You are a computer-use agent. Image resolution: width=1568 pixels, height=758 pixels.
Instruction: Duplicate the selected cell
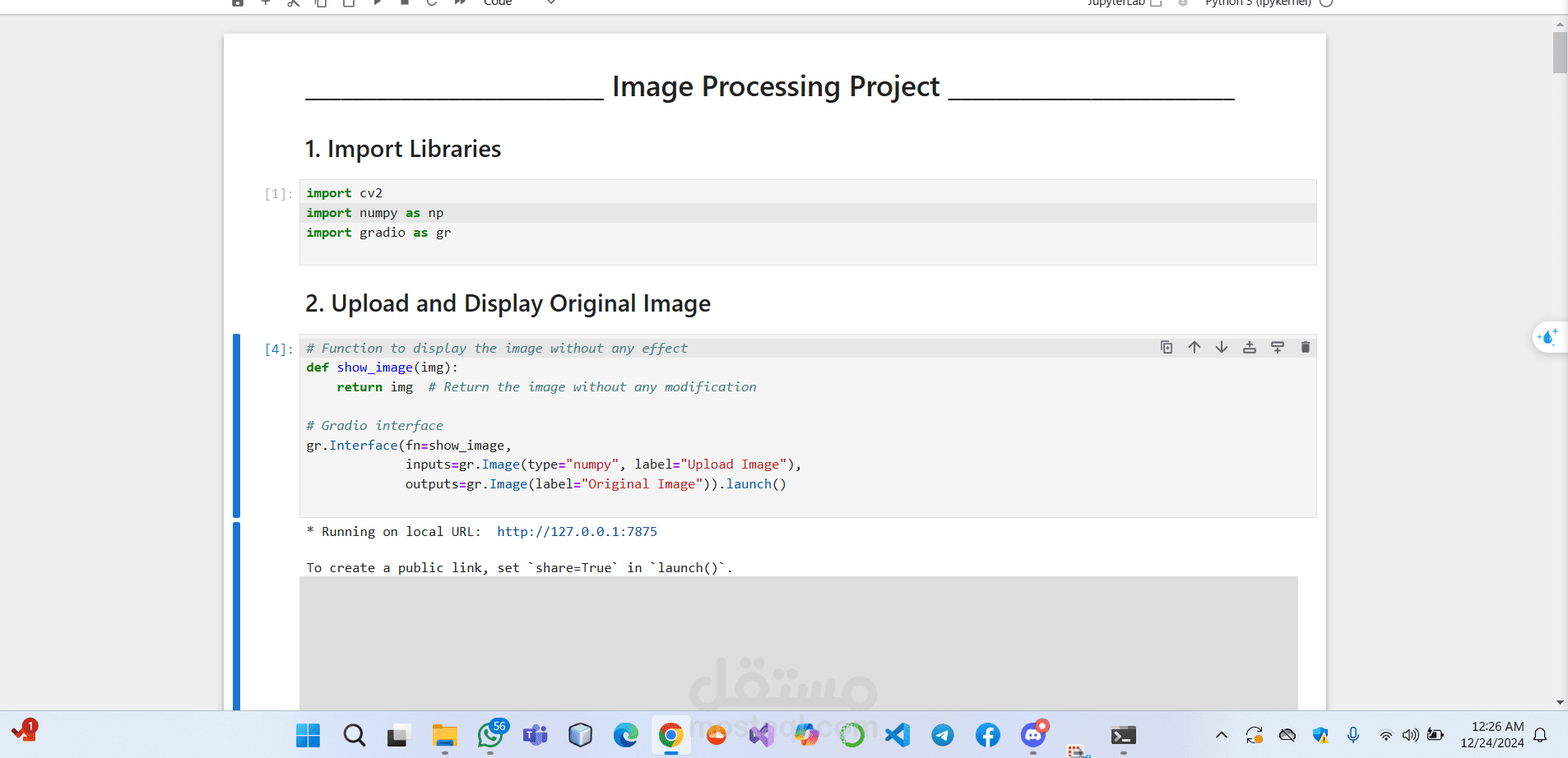(x=1167, y=347)
